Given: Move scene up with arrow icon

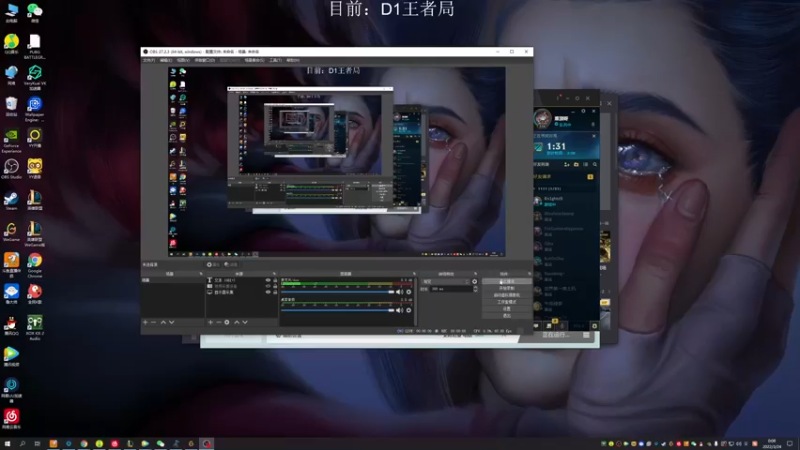Looking at the screenshot, I should [163, 322].
